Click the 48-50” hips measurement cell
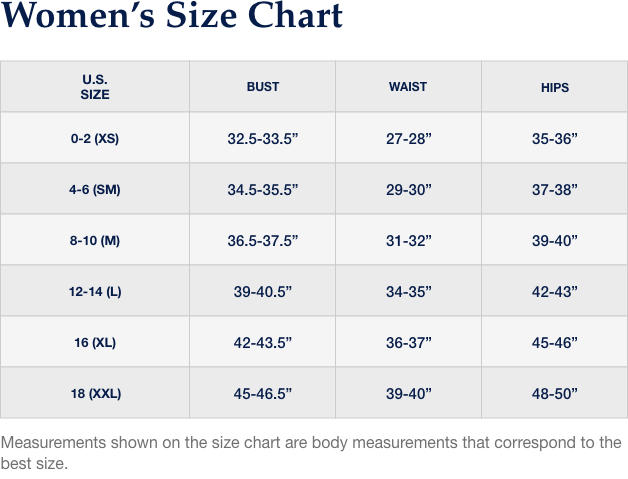628x479 pixels. (x=555, y=394)
